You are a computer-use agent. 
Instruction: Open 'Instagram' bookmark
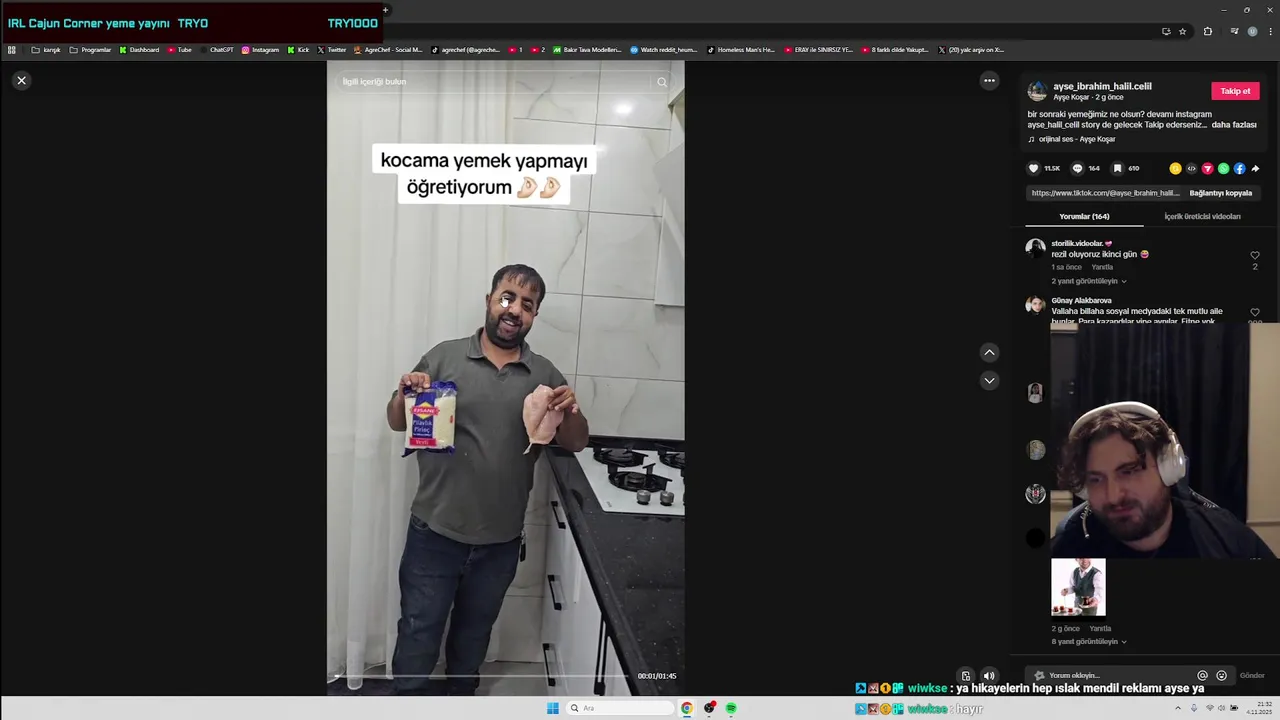click(x=260, y=50)
